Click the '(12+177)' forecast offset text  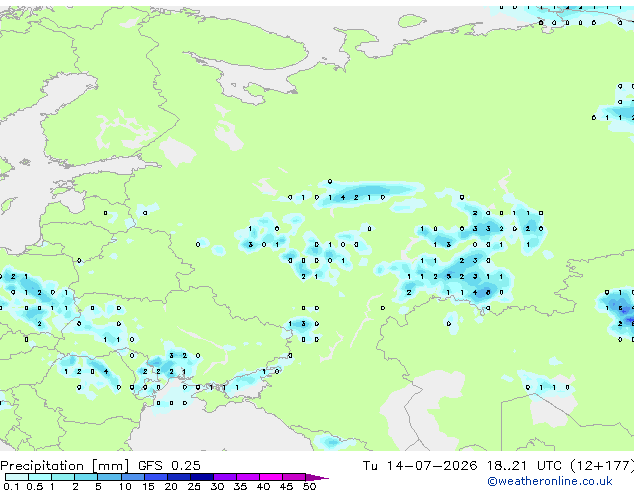click(x=602, y=466)
